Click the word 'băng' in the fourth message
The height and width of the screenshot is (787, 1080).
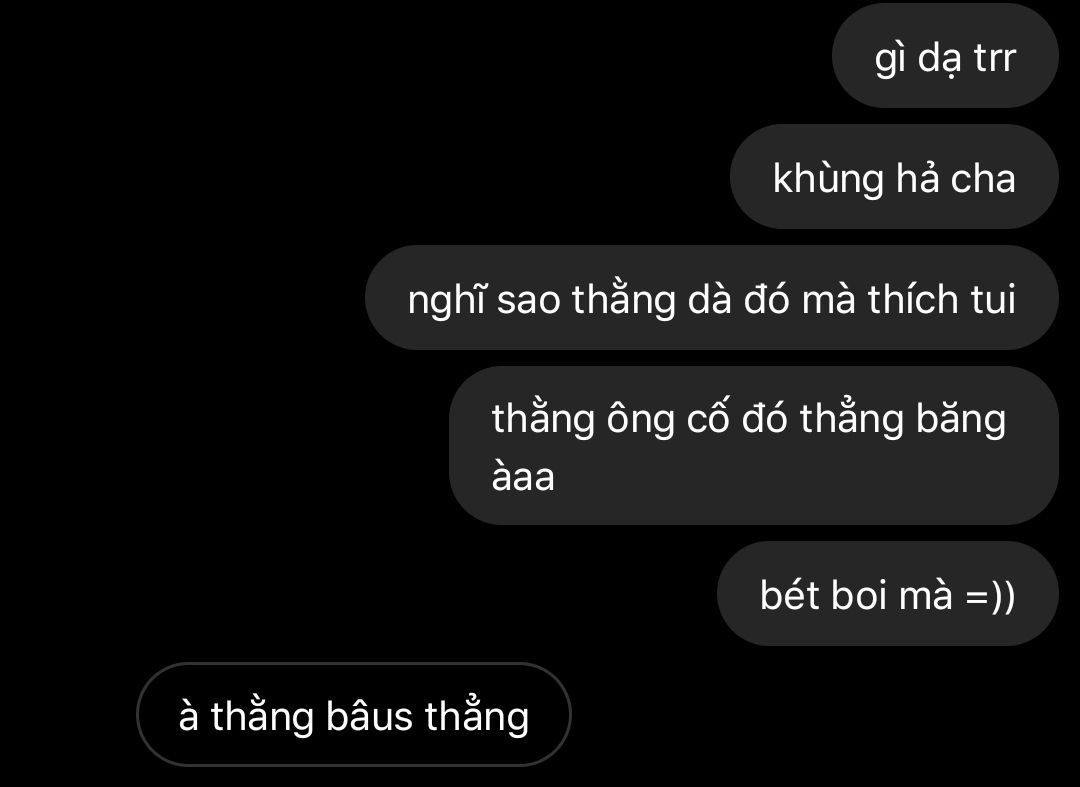[961, 419]
